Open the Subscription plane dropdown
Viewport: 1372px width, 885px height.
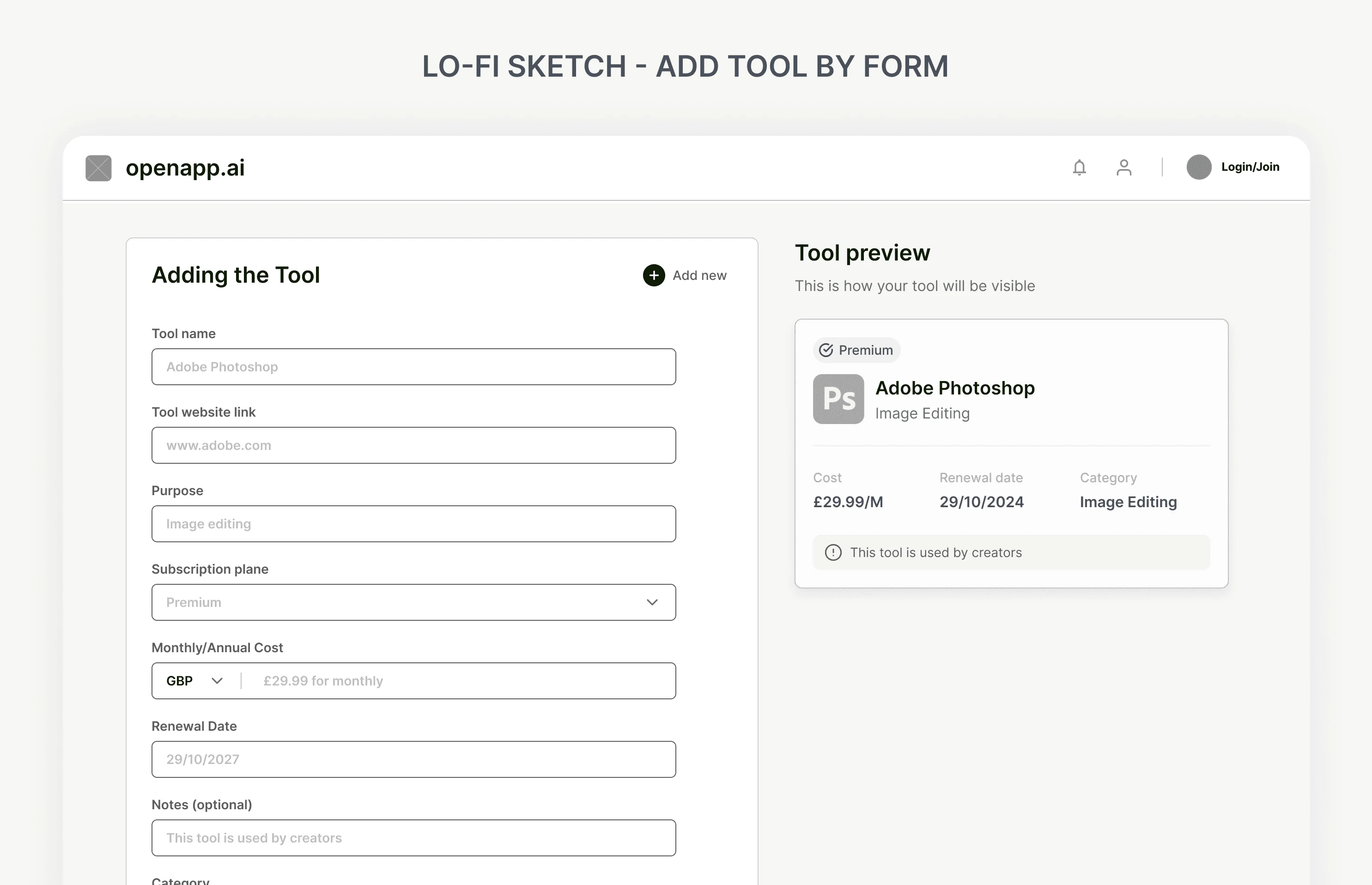[413, 602]
